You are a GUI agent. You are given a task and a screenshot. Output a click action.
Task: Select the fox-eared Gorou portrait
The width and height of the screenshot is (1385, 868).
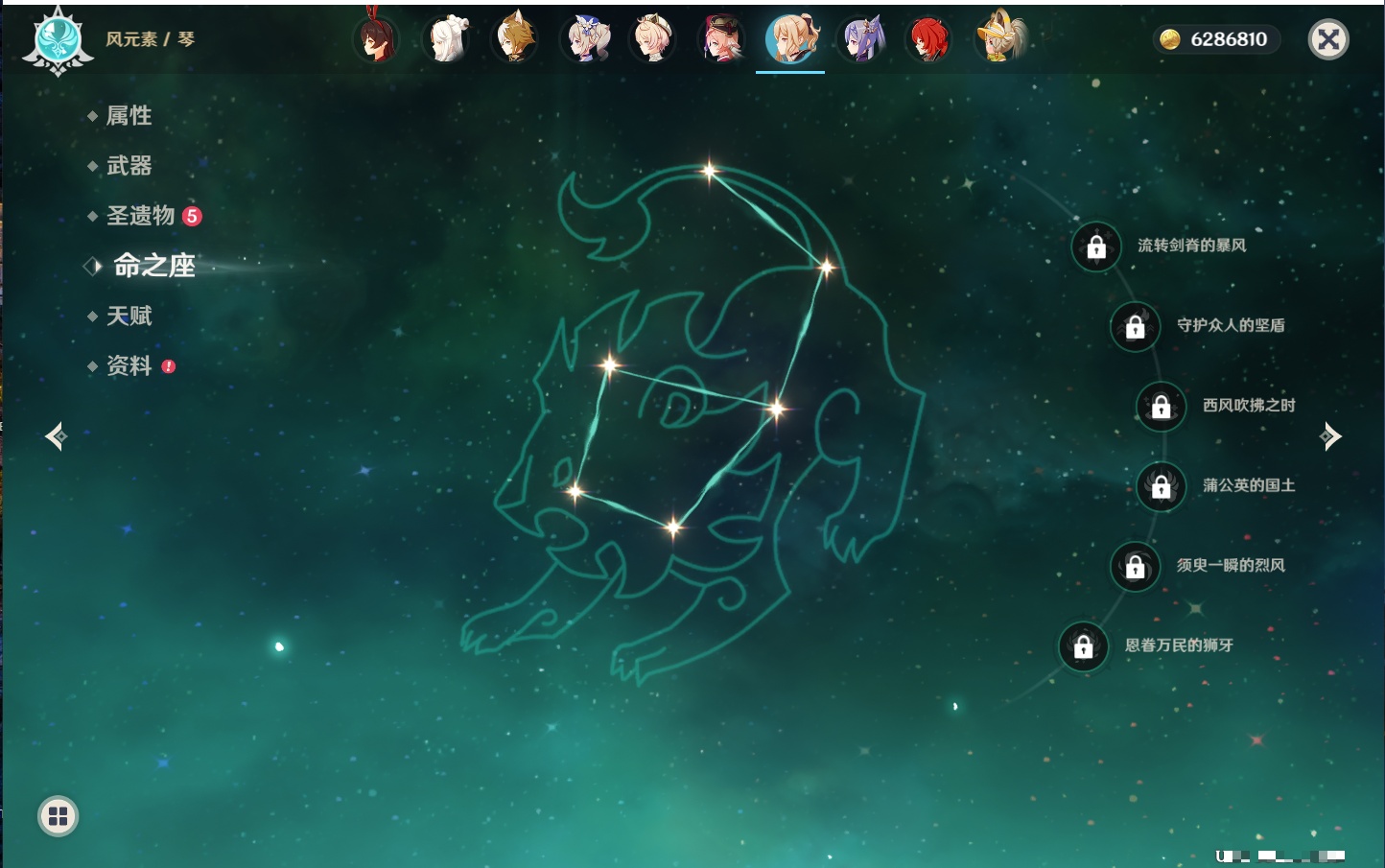click(x=515, y=38)
